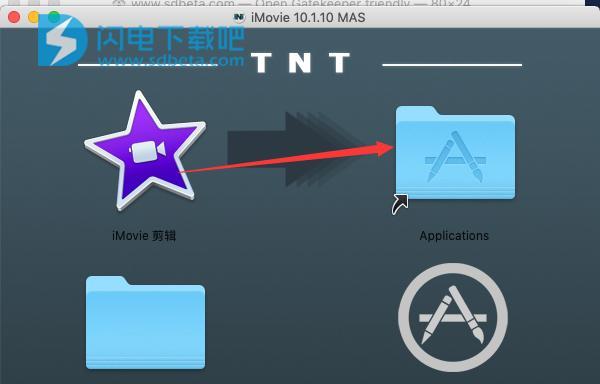Zoom window with the green button
The image size is (600, 384).
tap(54, 17)
